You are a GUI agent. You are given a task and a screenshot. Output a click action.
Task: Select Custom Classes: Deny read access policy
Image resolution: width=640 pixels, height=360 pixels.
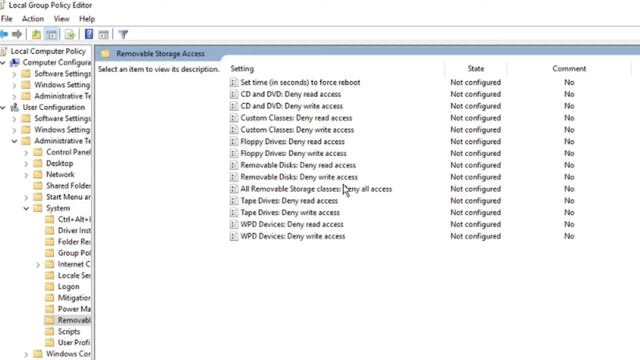(296, 118)
